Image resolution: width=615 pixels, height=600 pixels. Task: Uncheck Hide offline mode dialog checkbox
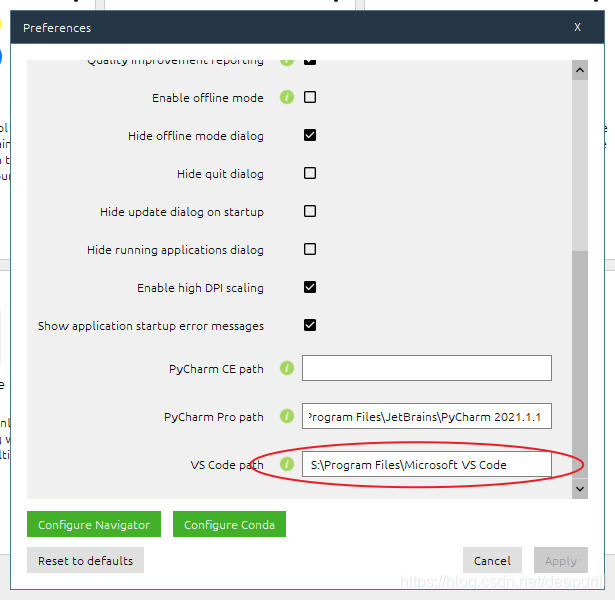(310, 135)
